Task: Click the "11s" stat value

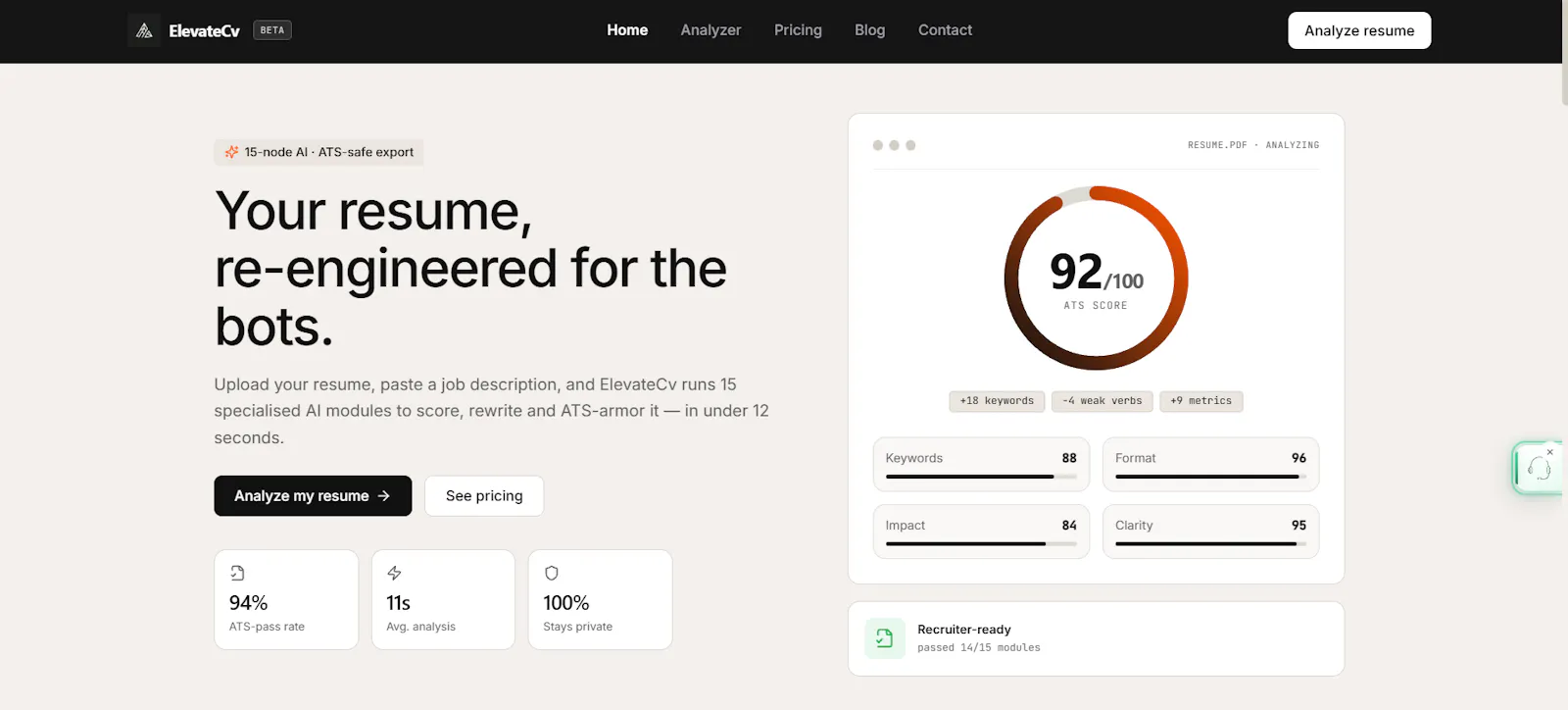Action: coord(398,603)
